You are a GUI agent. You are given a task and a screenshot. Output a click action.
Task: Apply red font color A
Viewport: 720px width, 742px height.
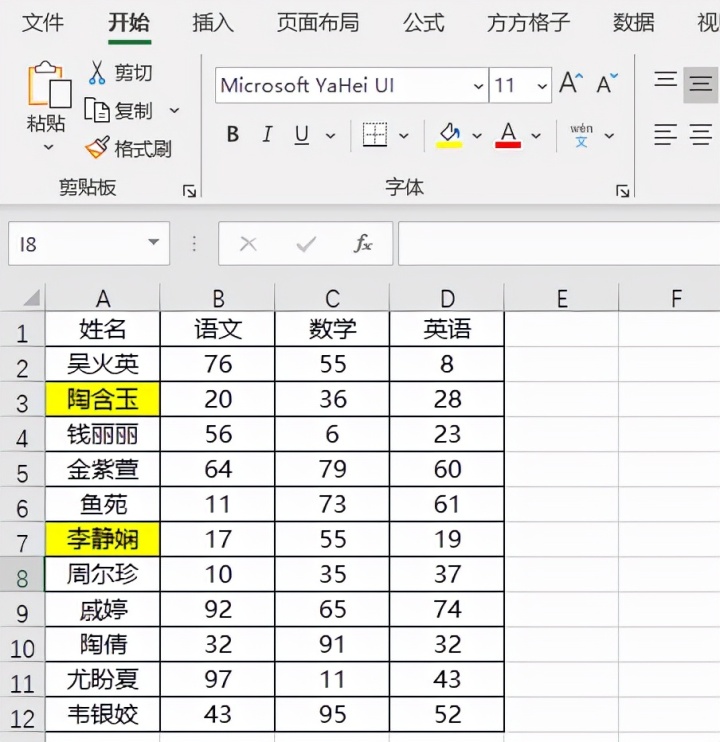tap(508, 136)
